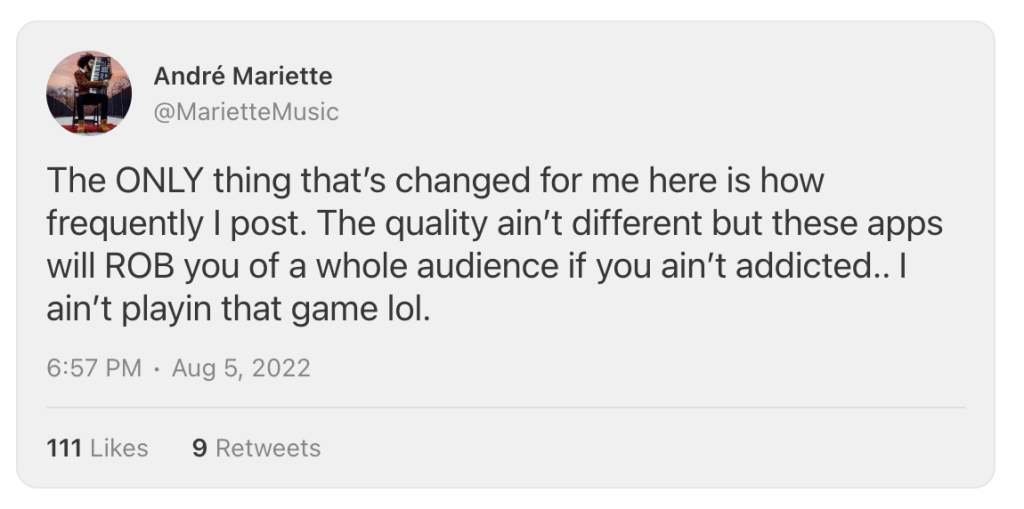Open the André Mariette display name
This screenshot has height=509, width=1024.
[x=243, y=76]
